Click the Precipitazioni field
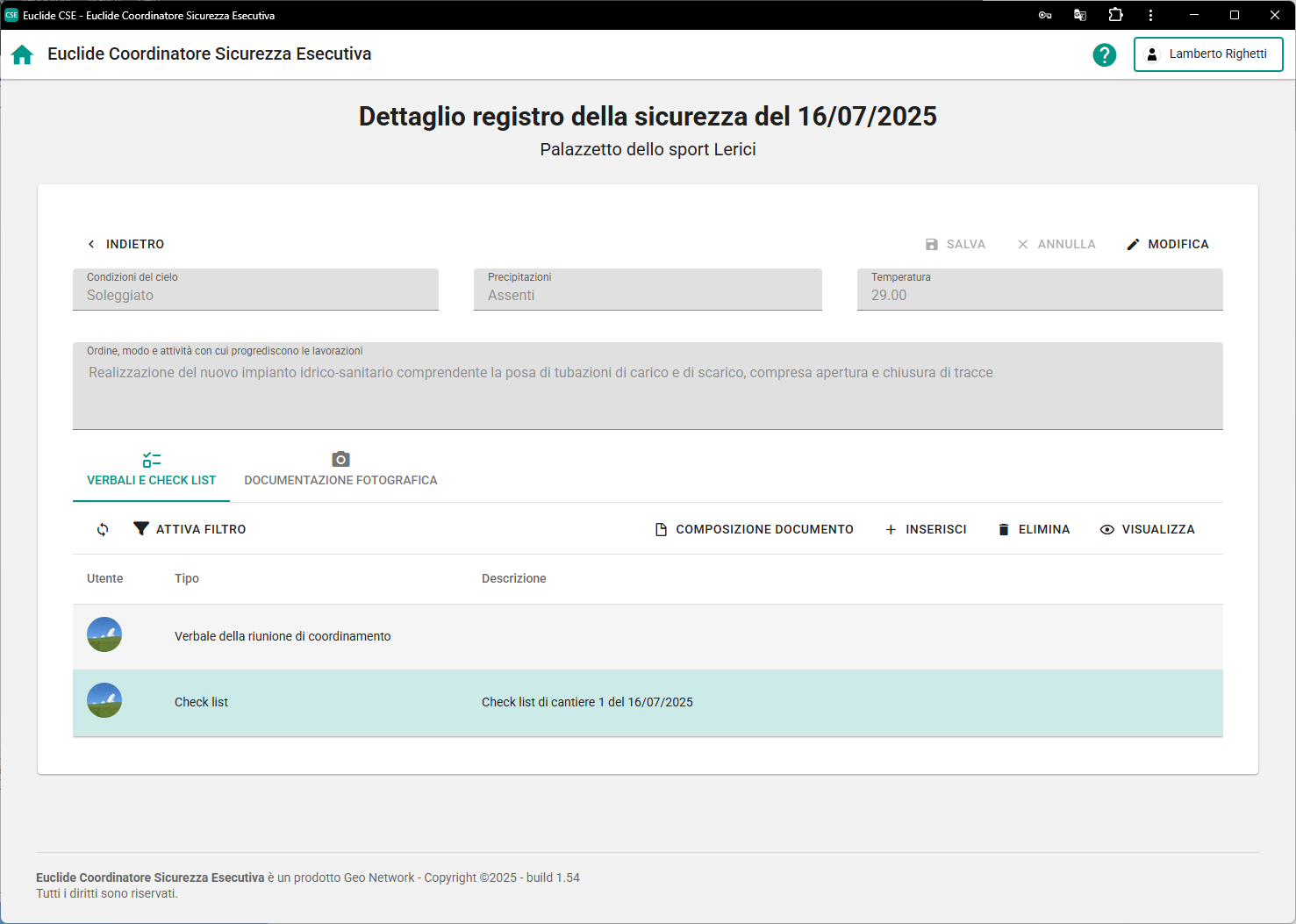This screenshot has height=924, width=1296. [648, 290]
